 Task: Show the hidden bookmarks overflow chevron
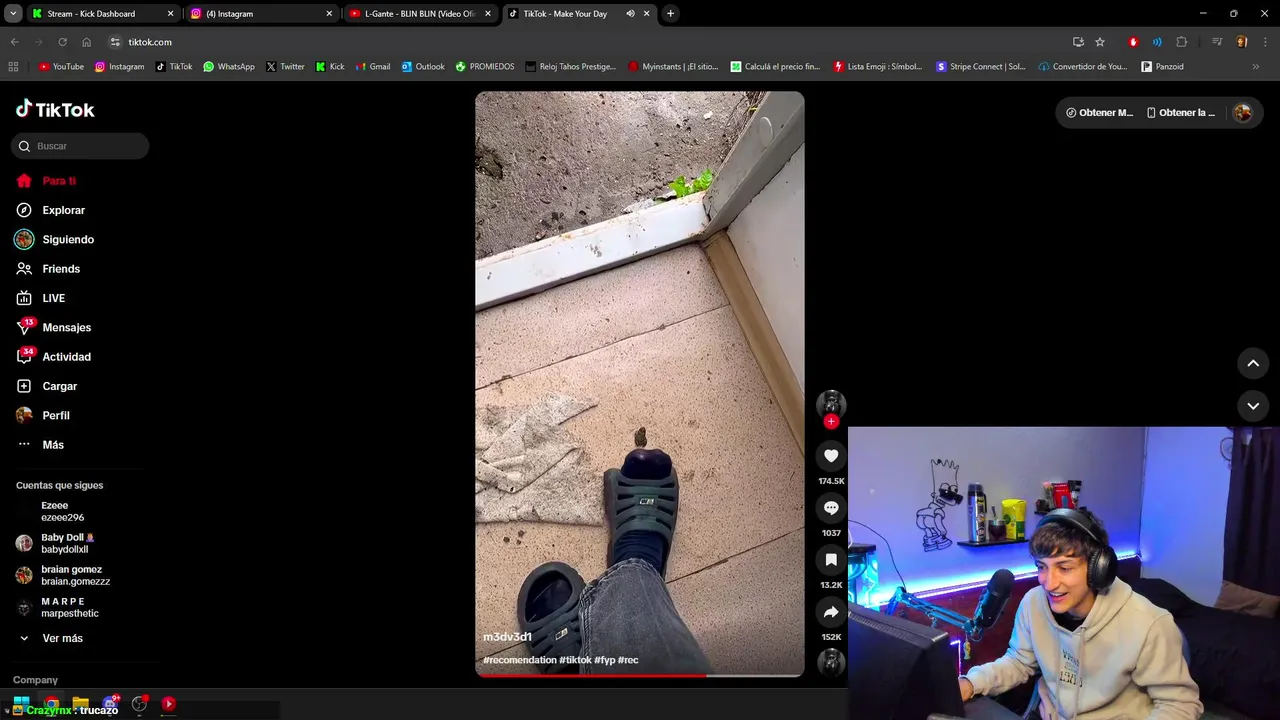coord(1256,67)
